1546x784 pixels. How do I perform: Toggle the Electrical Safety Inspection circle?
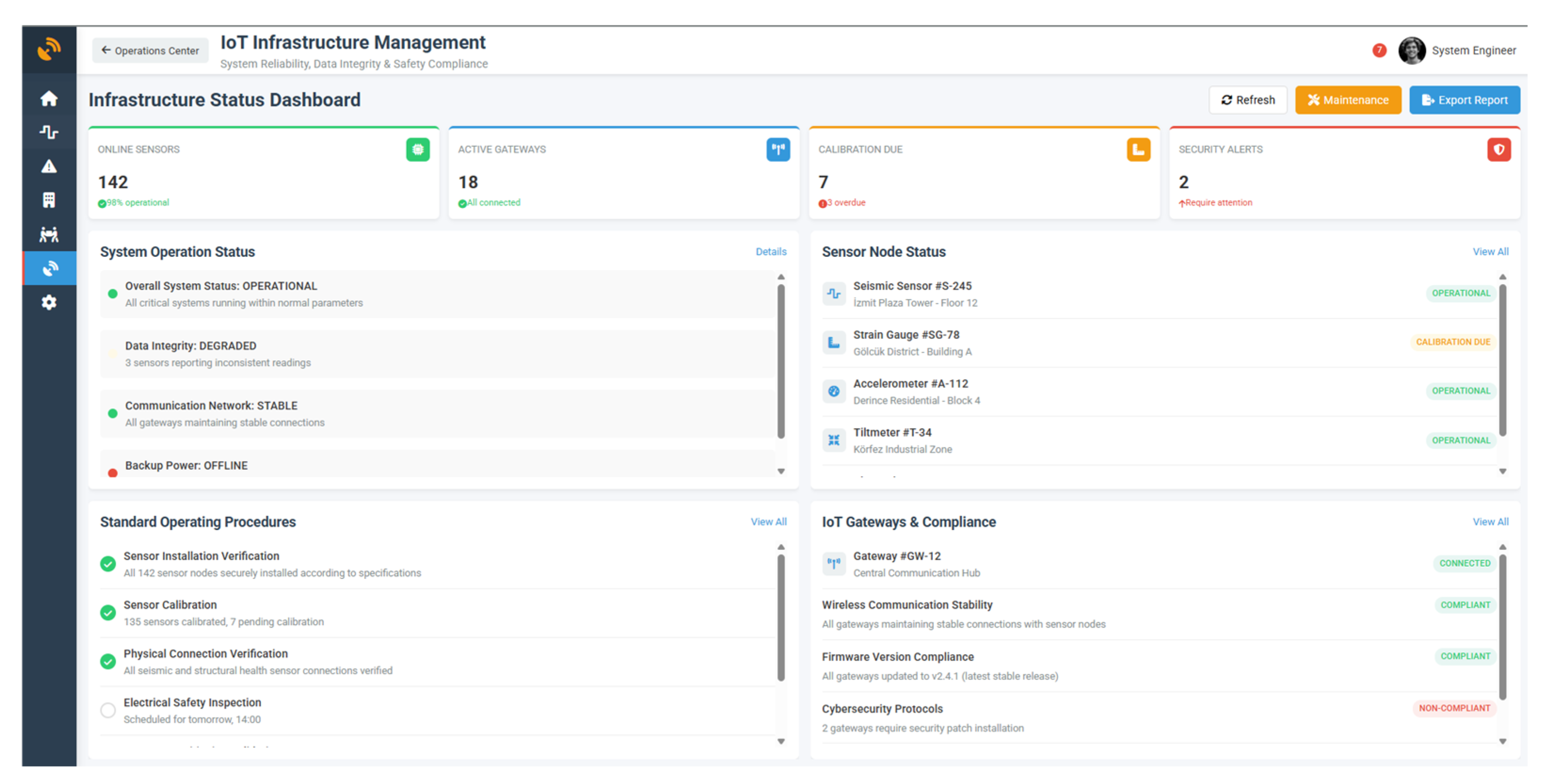click(x=108, y=710)
